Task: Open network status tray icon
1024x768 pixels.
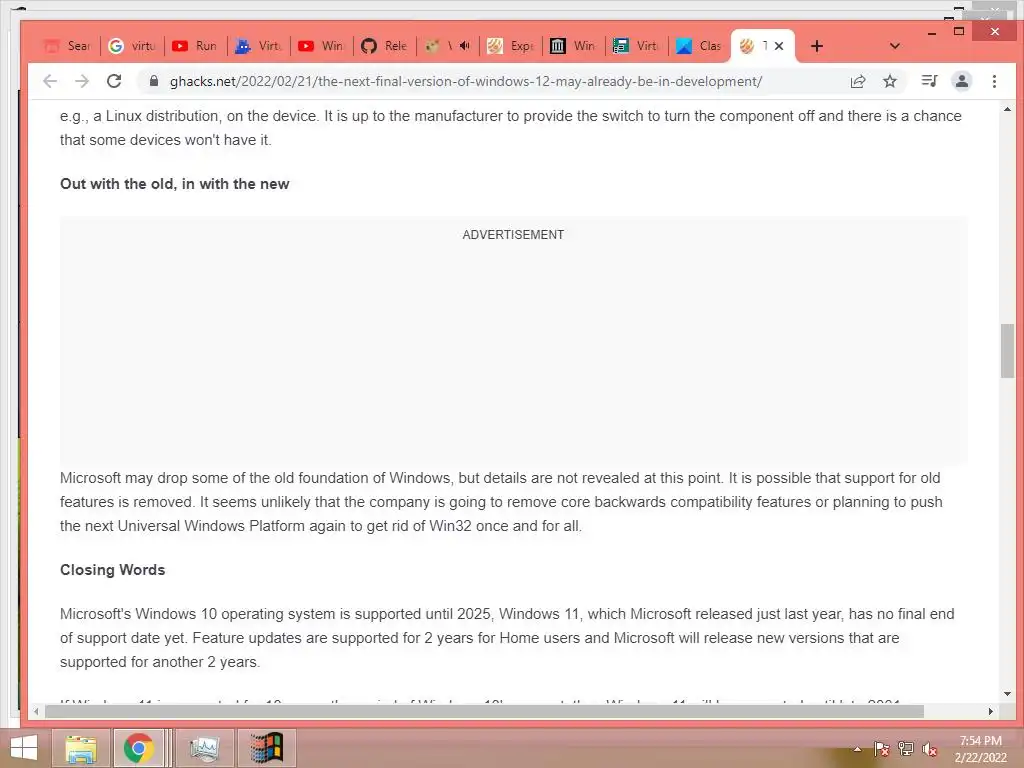Action: [906, 749]
